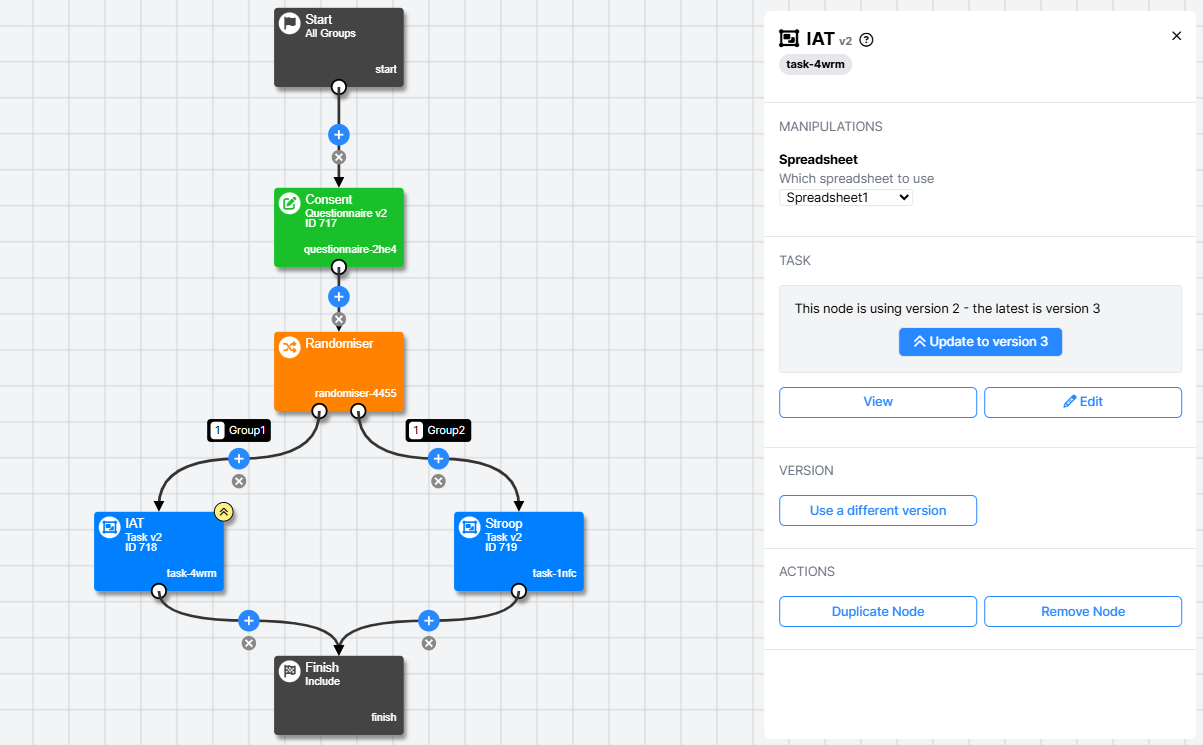Click the Edit button
Screen dimensions: 1203x745
click(1083, 402)
